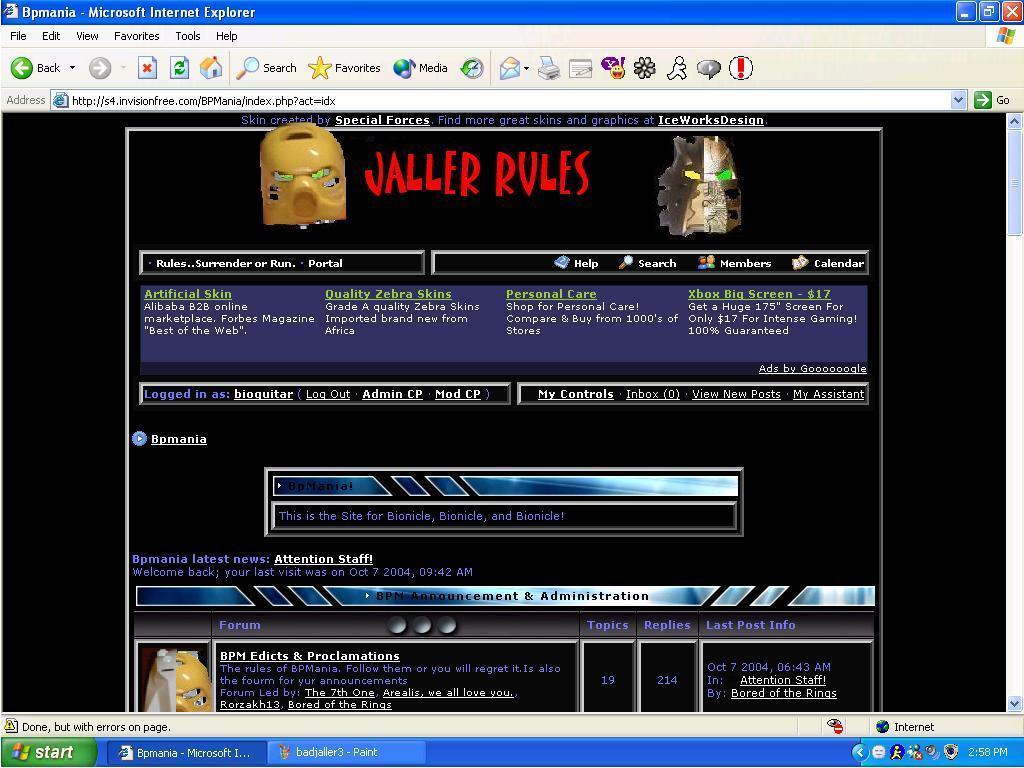Open the forum Calendar link
The image size is (1024, 768).
[828, 263]
